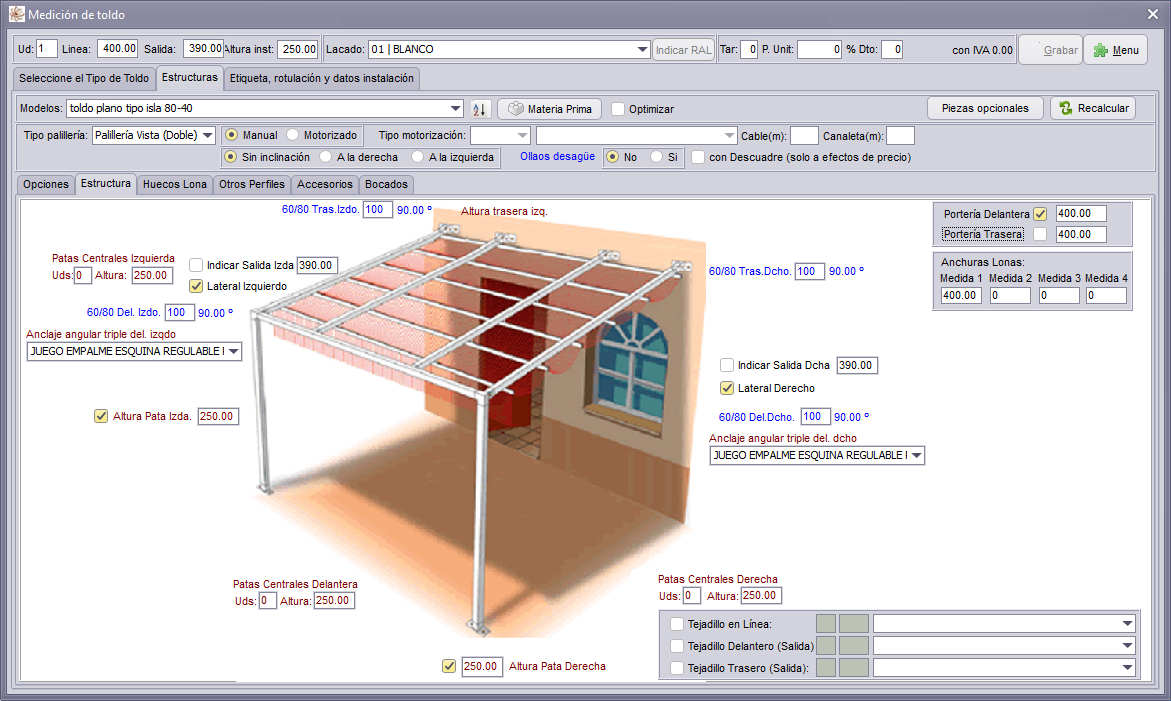
Task: Click the Altura Pata Derecha value field
Action: [482, 667]
